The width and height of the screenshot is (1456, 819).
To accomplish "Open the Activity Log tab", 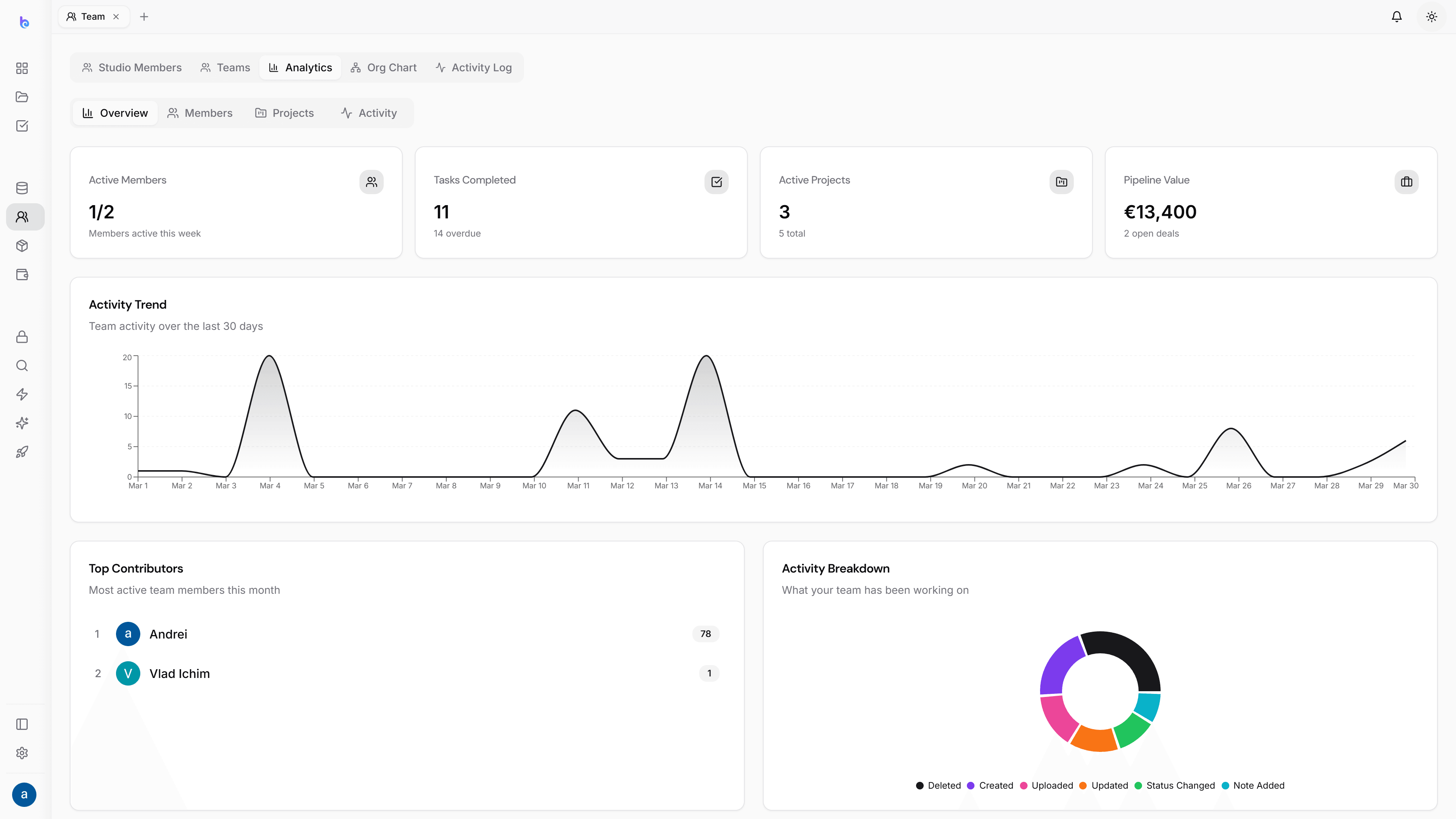I will (x=474, y=68).
